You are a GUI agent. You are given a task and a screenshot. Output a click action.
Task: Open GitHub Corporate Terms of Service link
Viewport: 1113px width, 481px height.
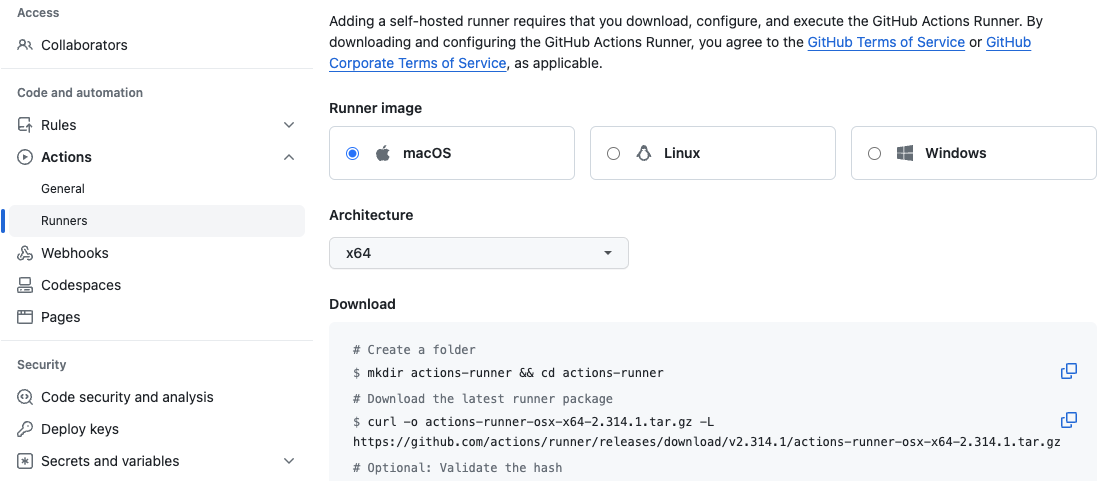click(x=417, y=63)
